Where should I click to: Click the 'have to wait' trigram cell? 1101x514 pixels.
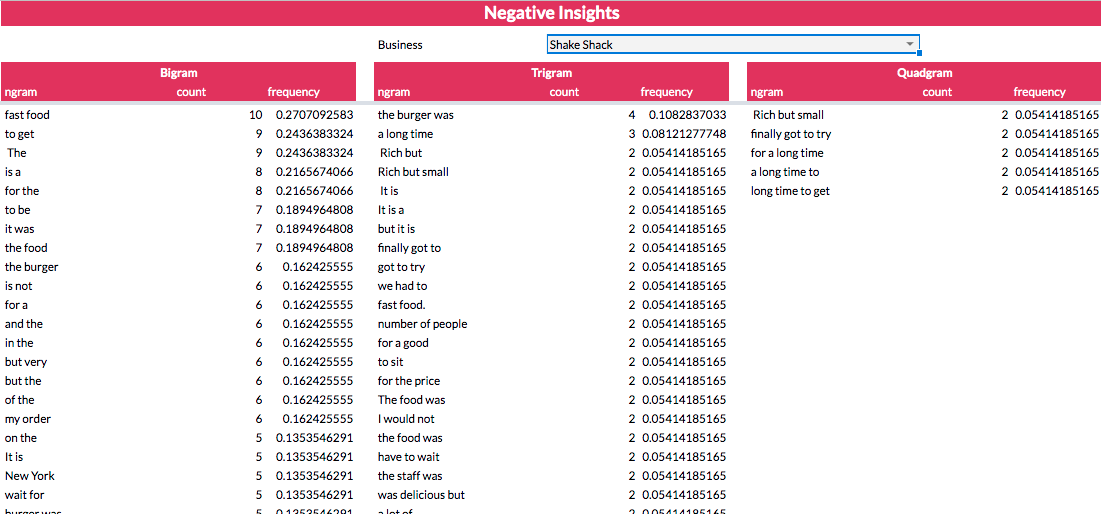click(409, 456)
